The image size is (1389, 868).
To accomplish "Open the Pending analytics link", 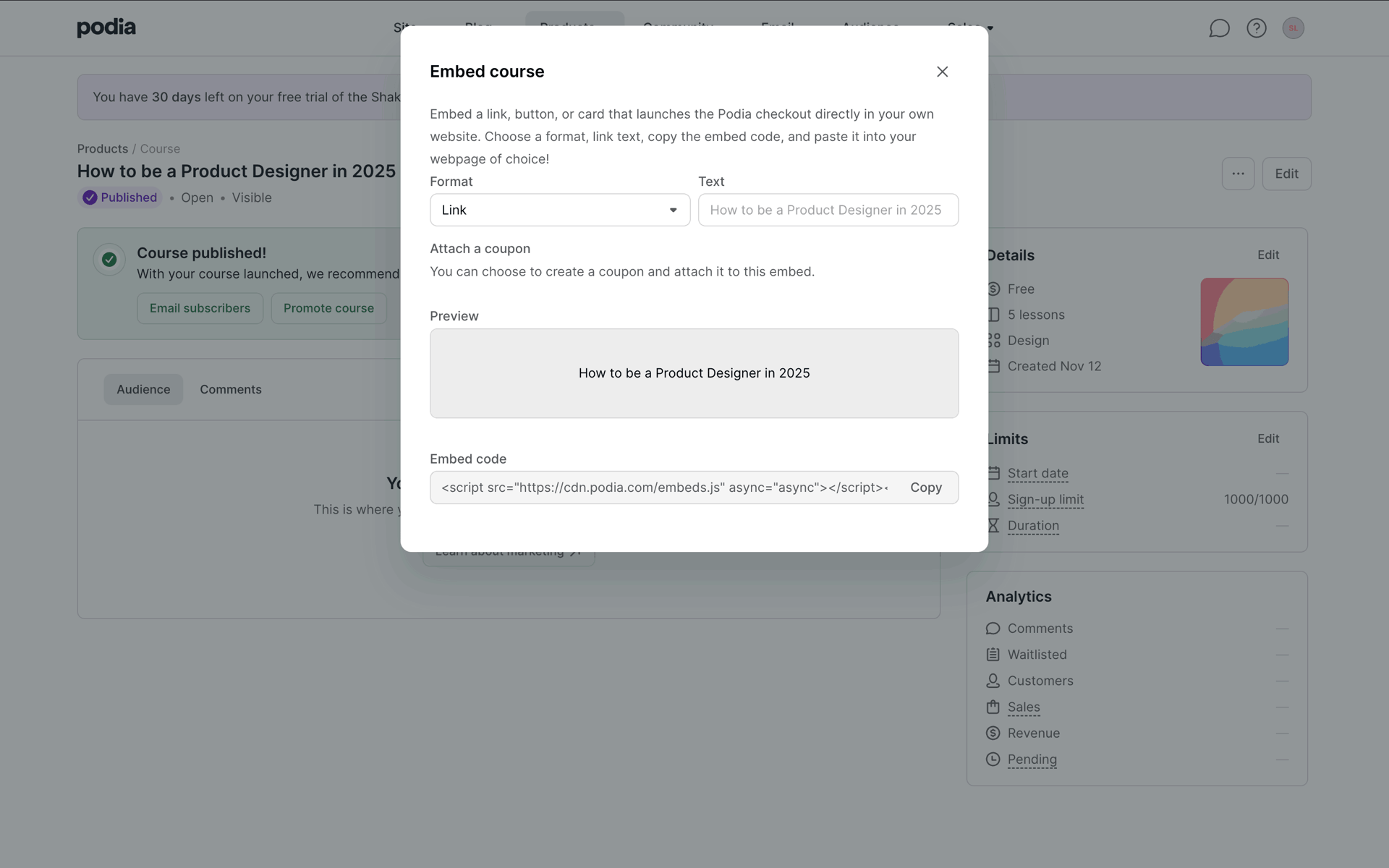I will pyautogui.click(x=1032, y=759).
